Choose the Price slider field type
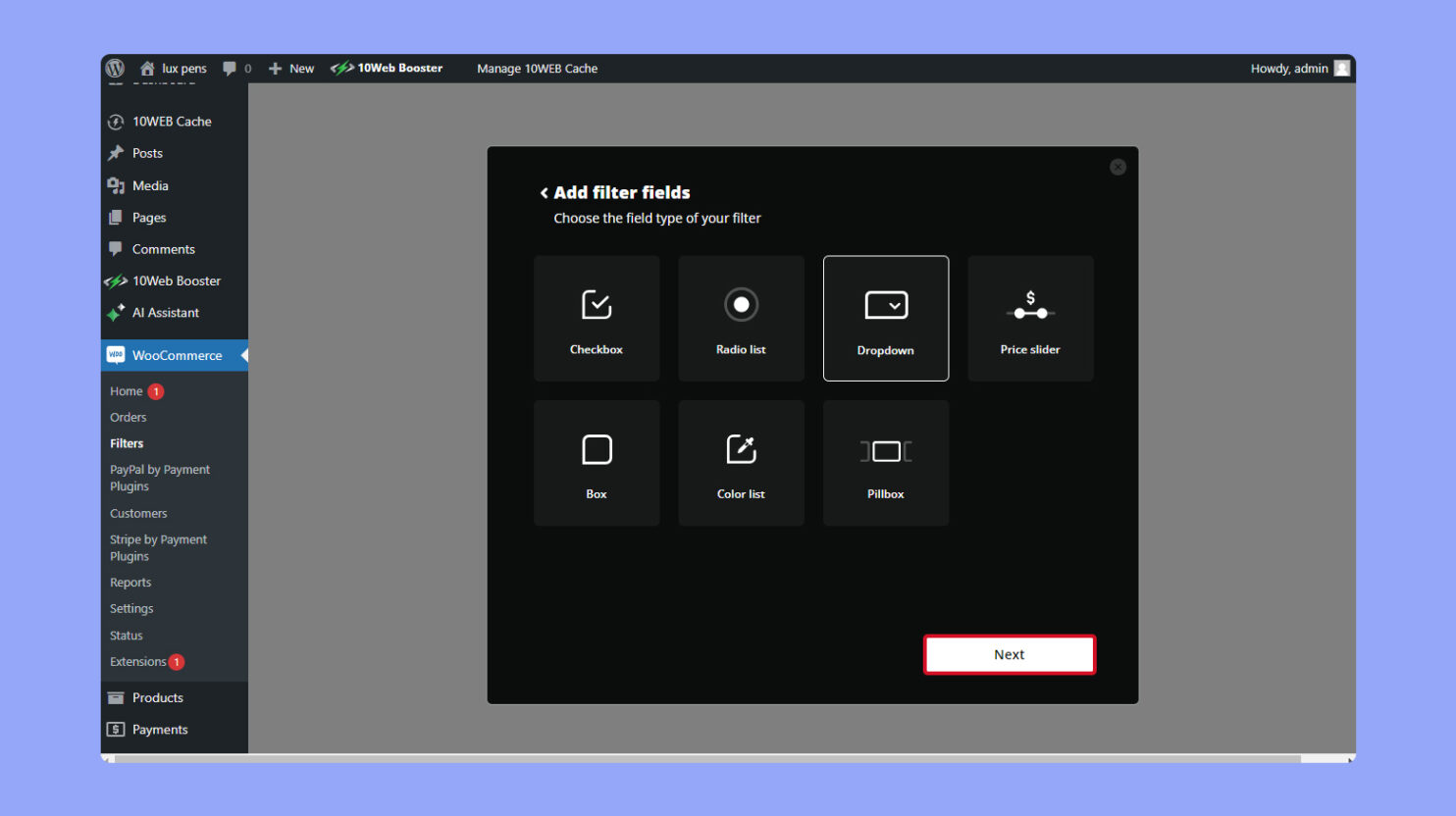The image size is (1456, 816). pyautogui.click(x=1030, y=318)
